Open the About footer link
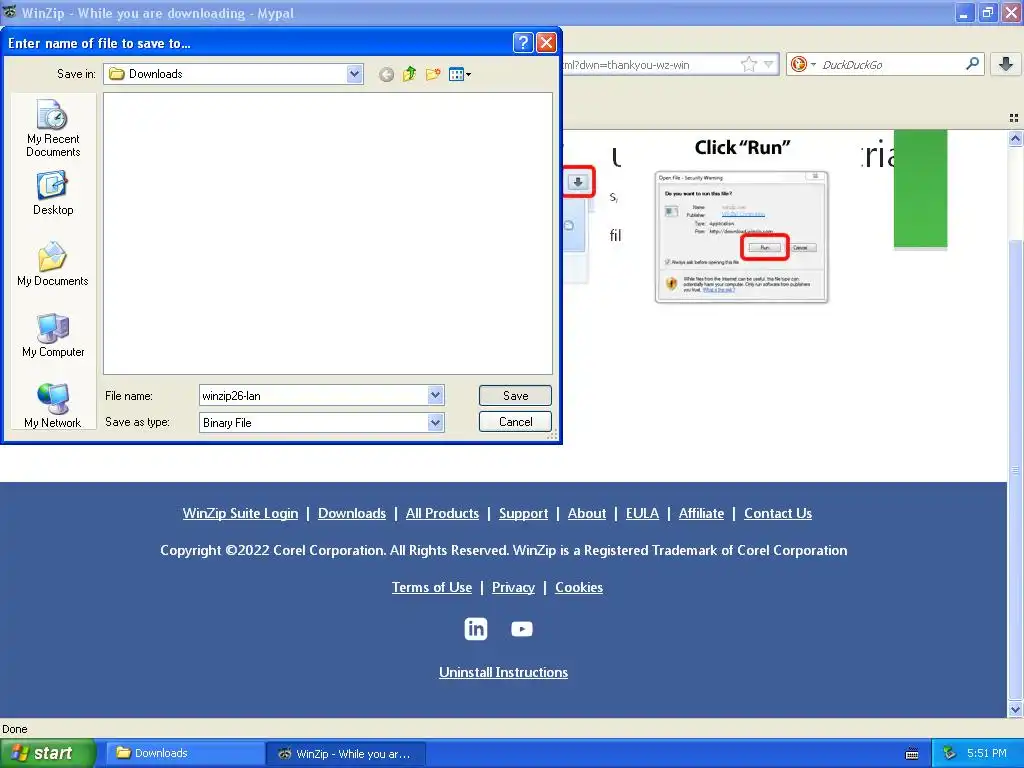The image size is (1024, 768). [x=586, y=513]
